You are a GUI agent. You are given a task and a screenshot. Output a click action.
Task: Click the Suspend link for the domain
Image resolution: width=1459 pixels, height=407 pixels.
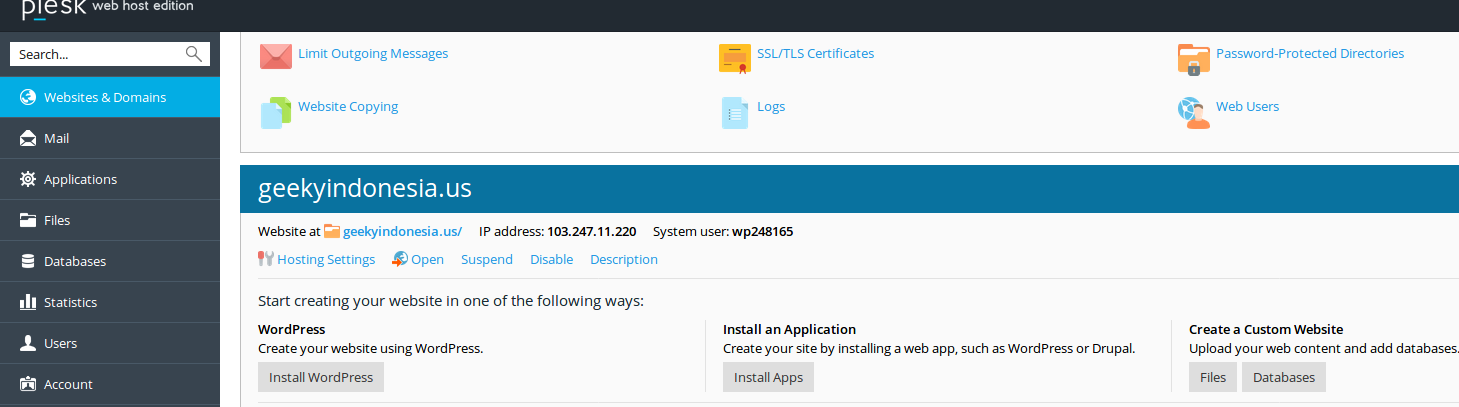[x=487, y=259]
